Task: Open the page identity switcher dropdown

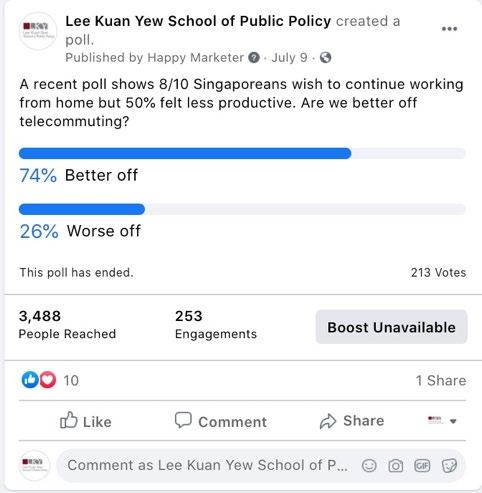Action: pos(442,421)
